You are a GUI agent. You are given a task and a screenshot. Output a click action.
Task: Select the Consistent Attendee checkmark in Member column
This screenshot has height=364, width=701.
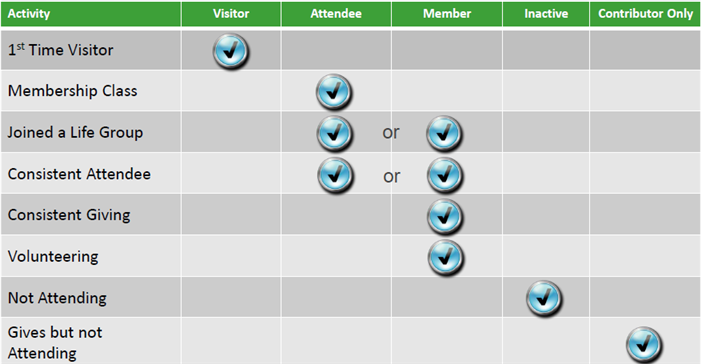click(x=445, y=175)
